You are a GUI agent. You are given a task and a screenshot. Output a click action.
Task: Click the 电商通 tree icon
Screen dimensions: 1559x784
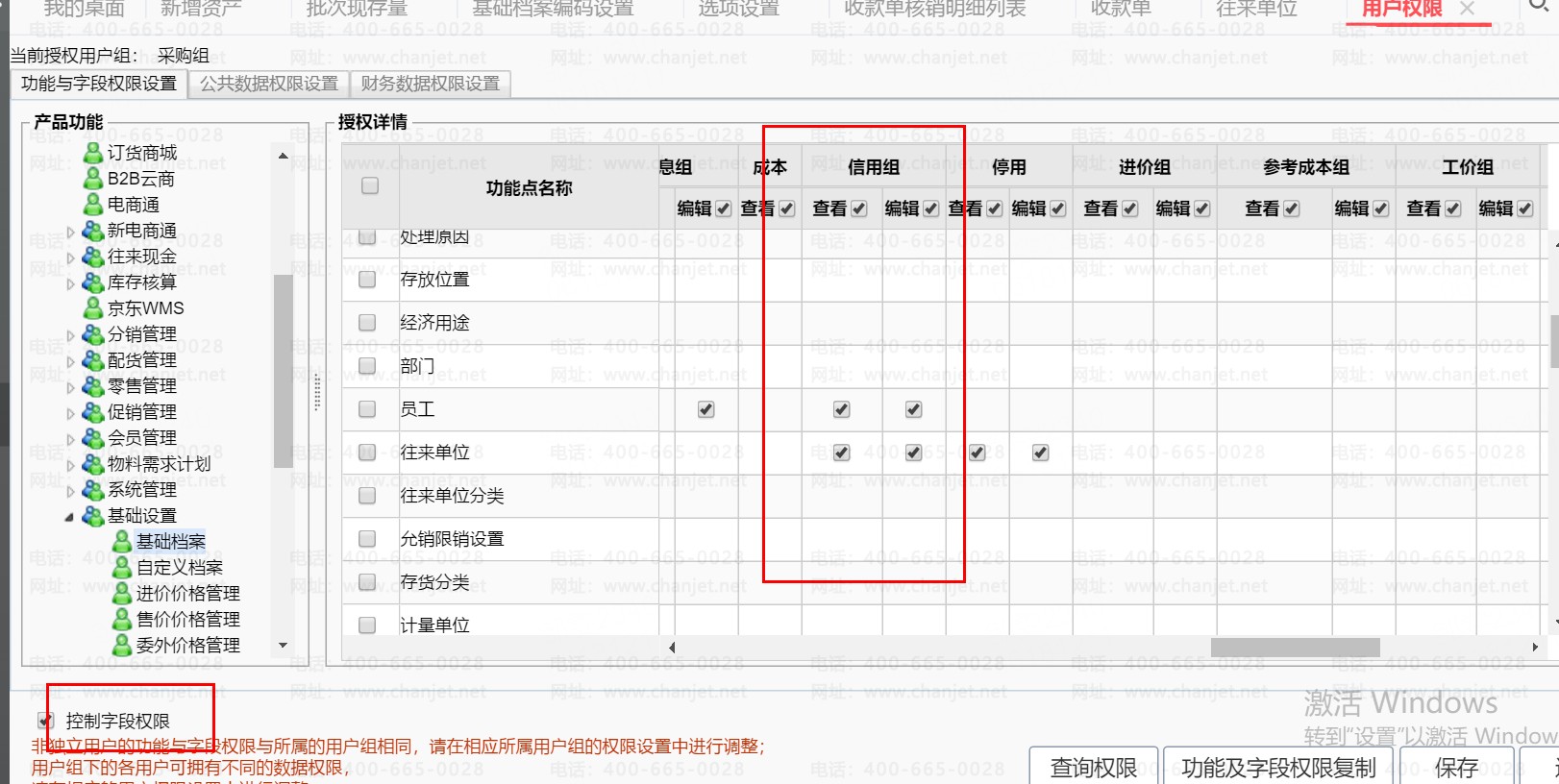point(93,205)
